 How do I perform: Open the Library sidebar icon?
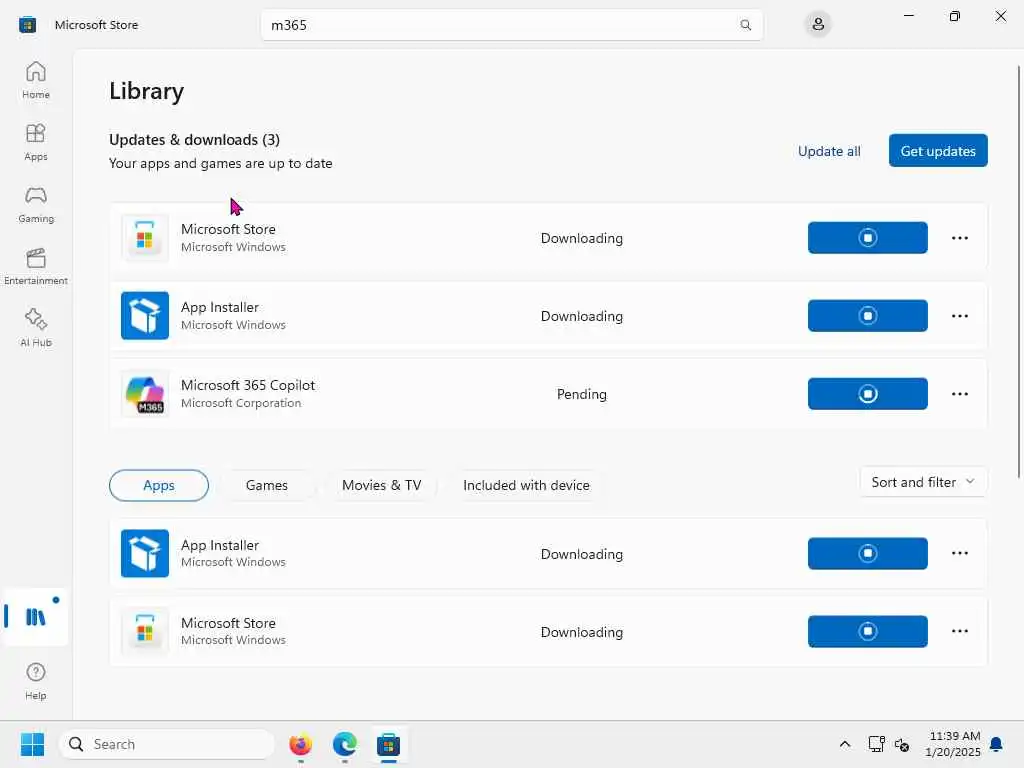pos(36,616)
